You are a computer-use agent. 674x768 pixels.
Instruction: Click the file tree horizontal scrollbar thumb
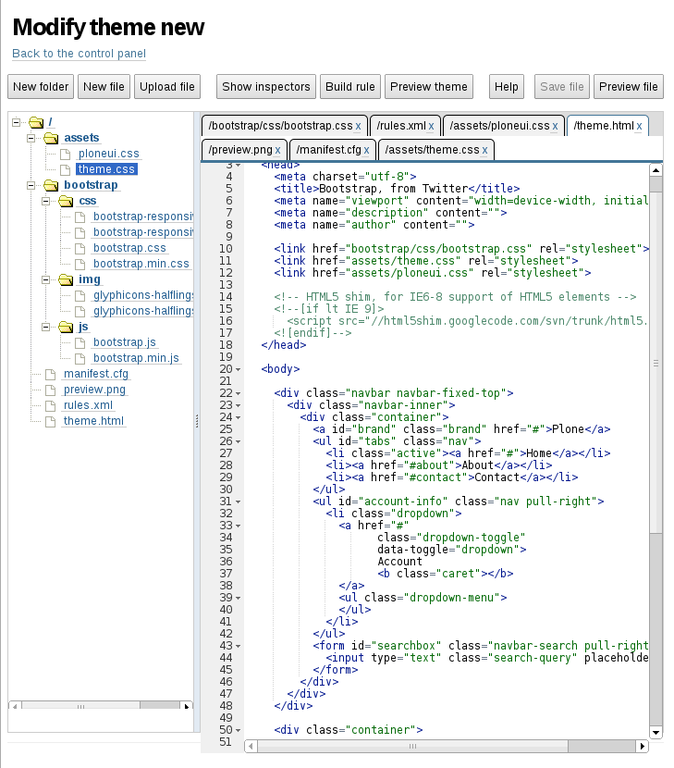pos(81,706)
